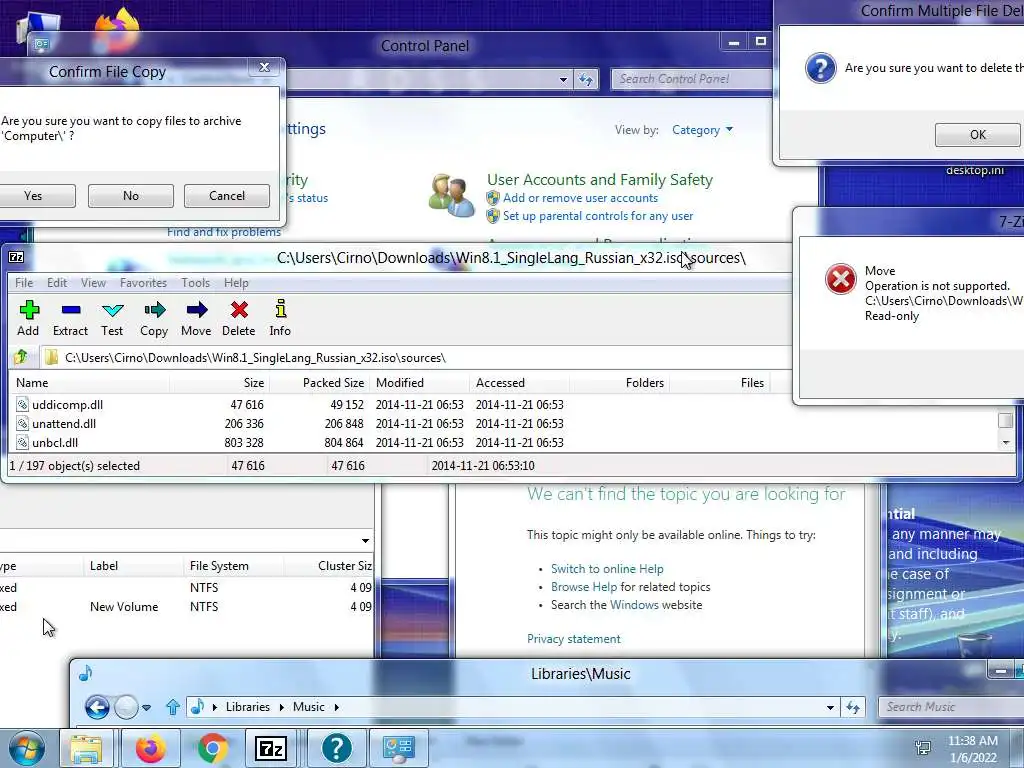Open dropdown arrow above volume list

point(365,541)
